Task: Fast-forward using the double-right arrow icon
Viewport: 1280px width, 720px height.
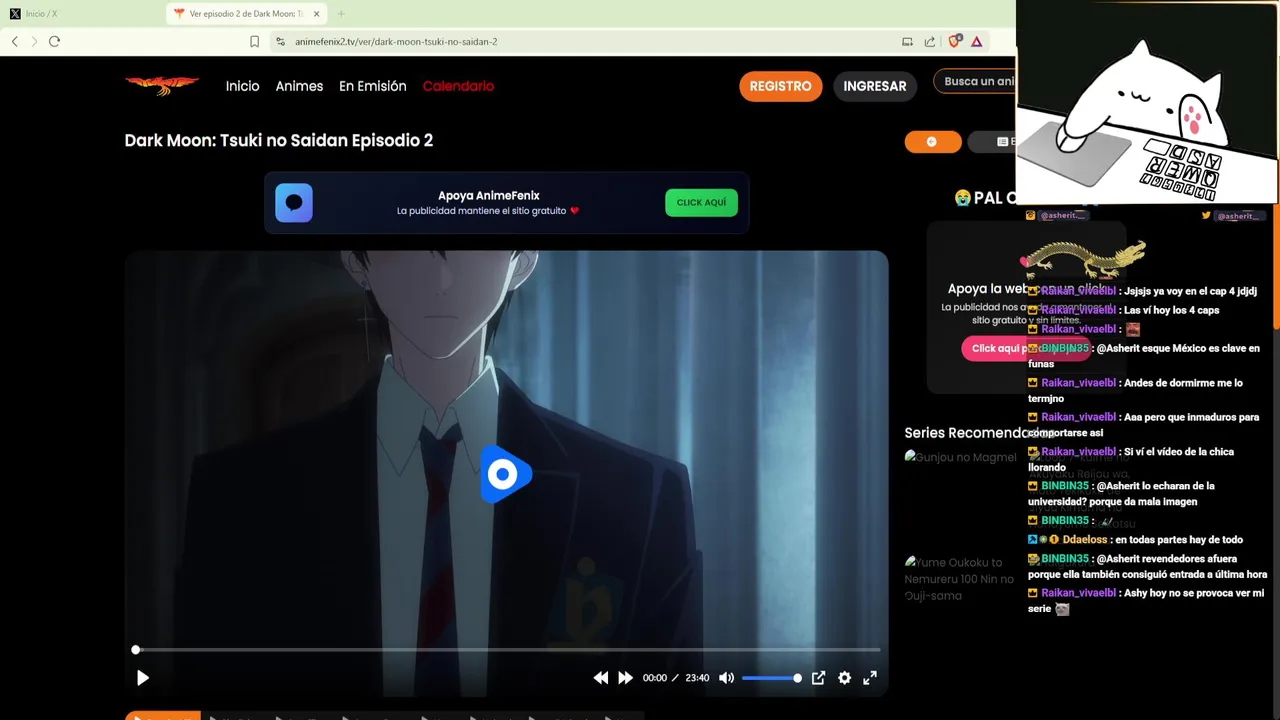Action: click(x=625, y=678)
